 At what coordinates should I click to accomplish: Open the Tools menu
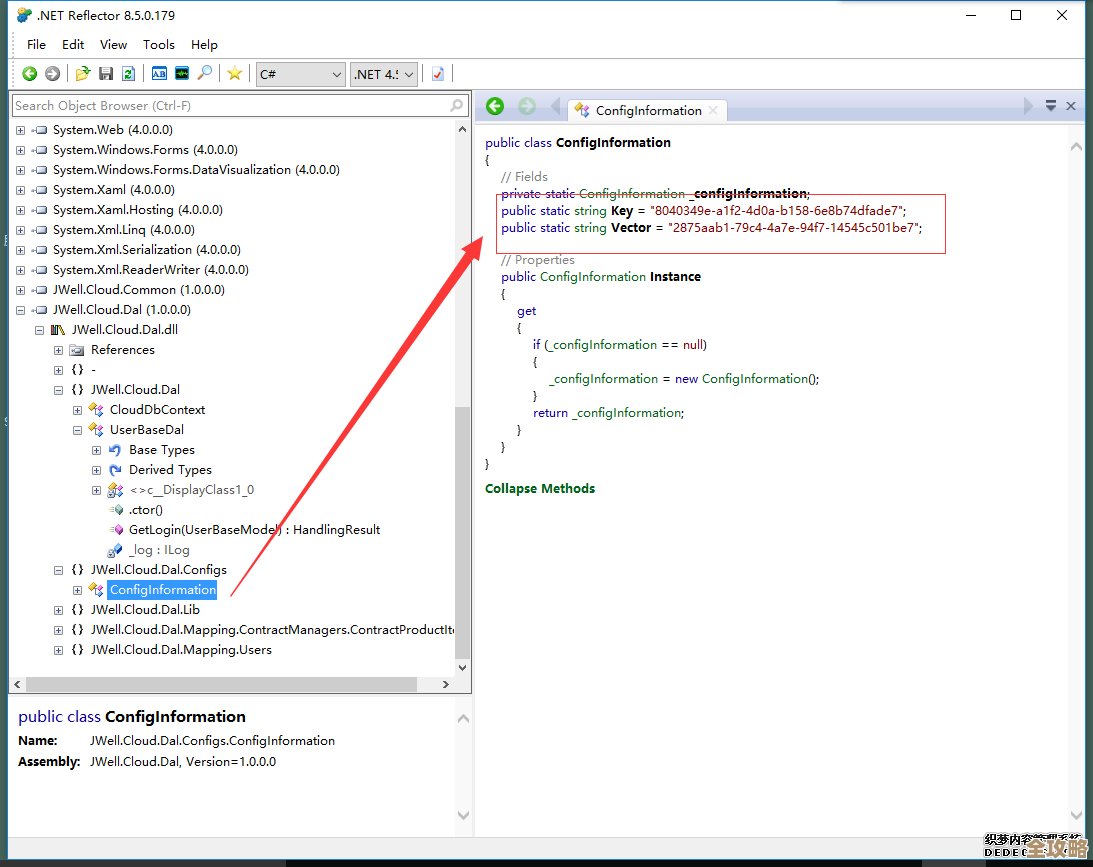tap(158, 44)
